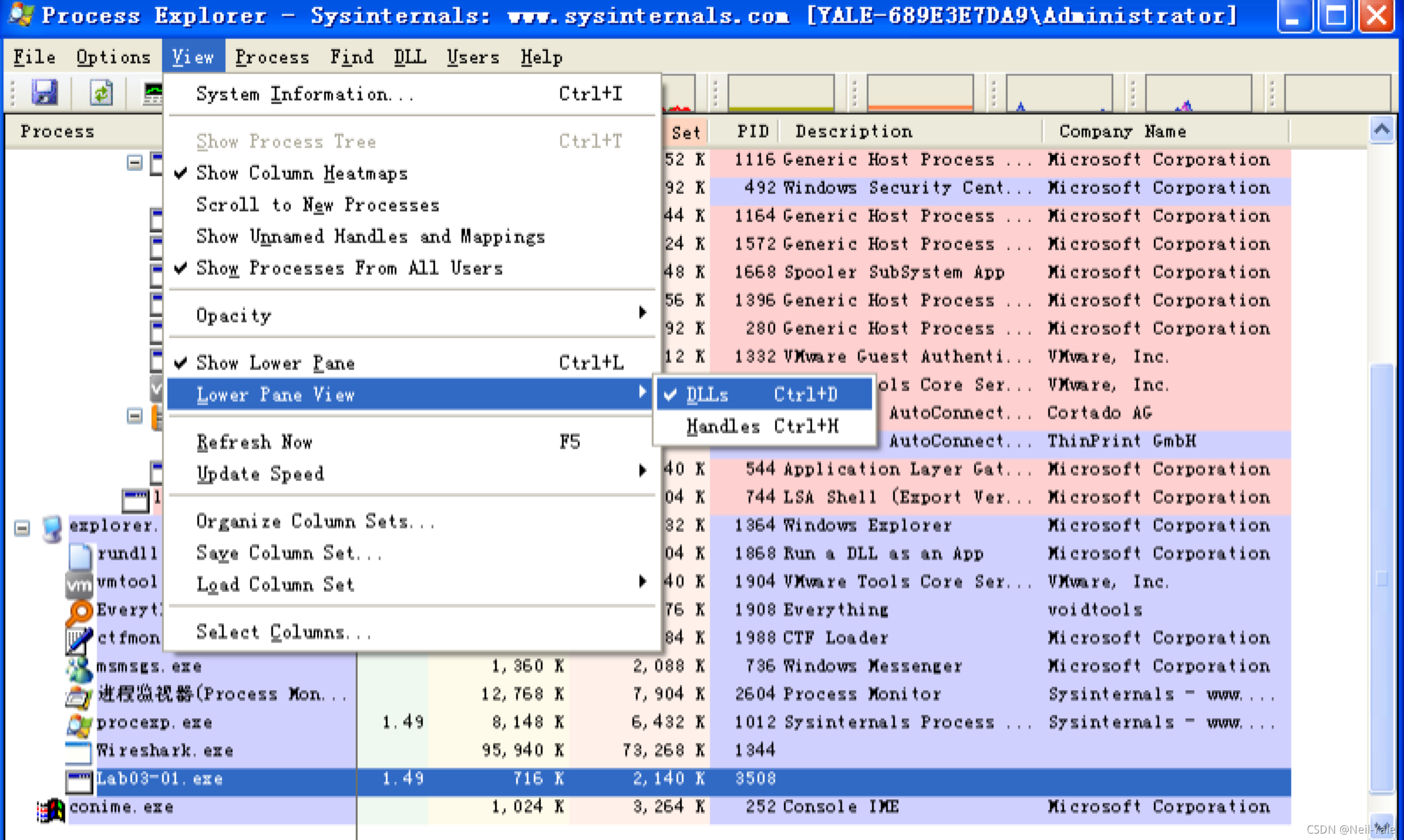Open the DLL menu

pyautogui.click(x=410, y=57)
